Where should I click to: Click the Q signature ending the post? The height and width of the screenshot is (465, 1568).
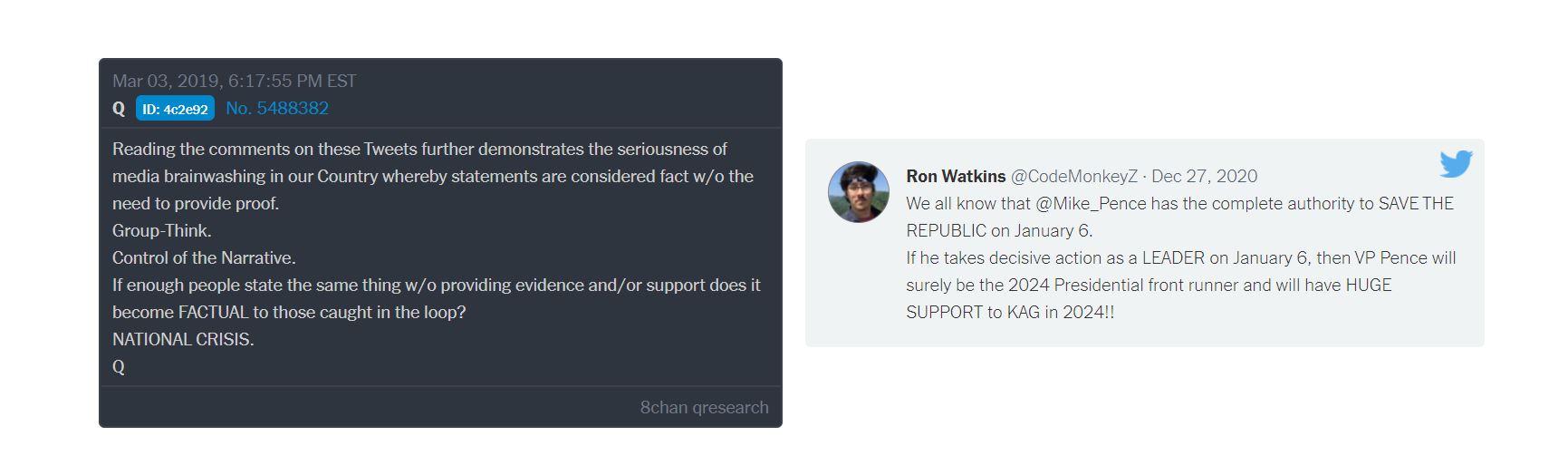click(119, 366)
